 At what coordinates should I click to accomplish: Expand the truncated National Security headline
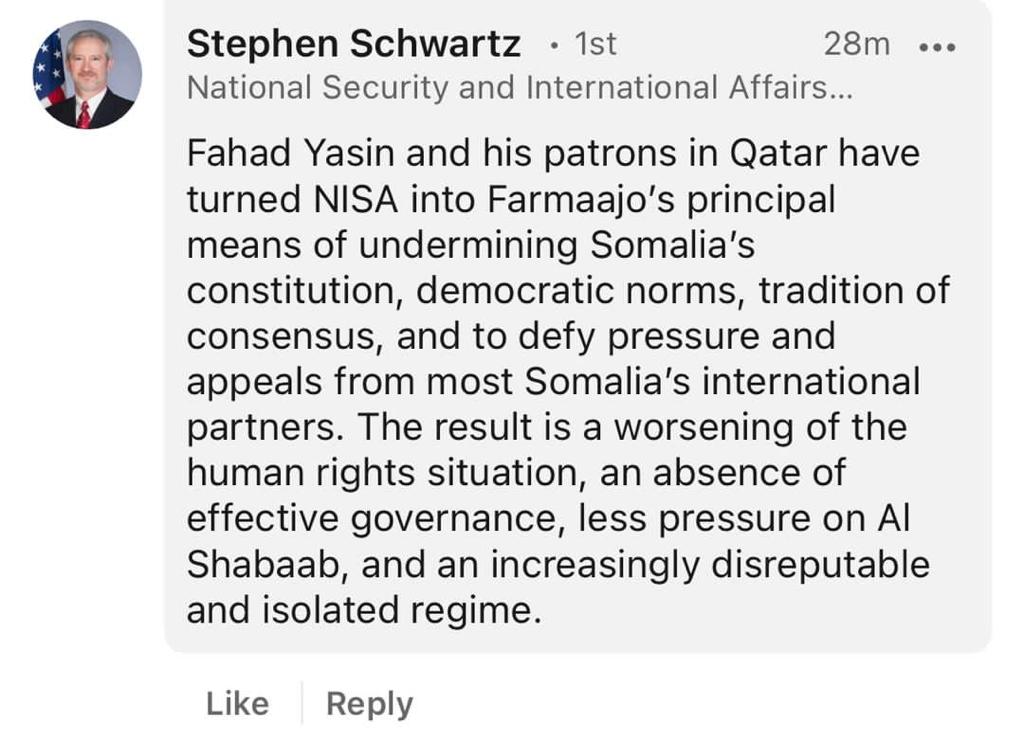(520, 87)
